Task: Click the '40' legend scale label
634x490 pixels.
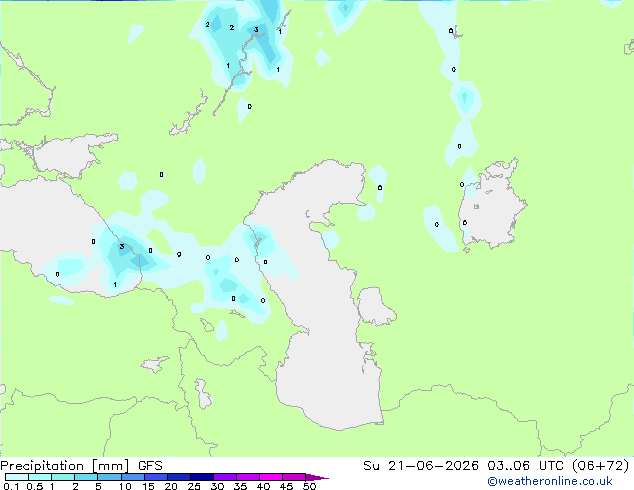Action: pyautogui.click(x=263, y=486)
